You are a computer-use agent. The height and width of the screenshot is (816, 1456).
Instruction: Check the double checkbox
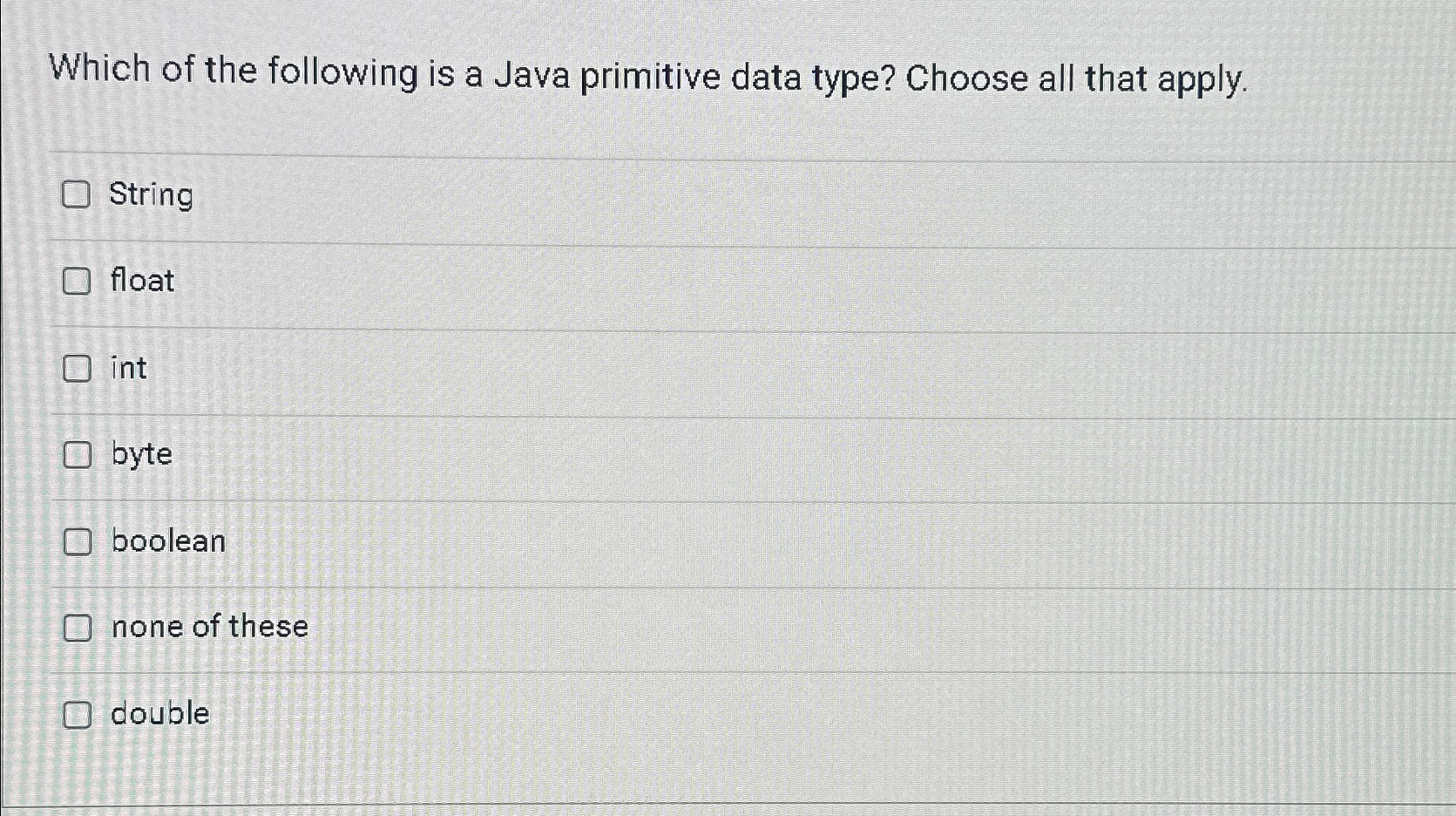[x=78, y=715]
